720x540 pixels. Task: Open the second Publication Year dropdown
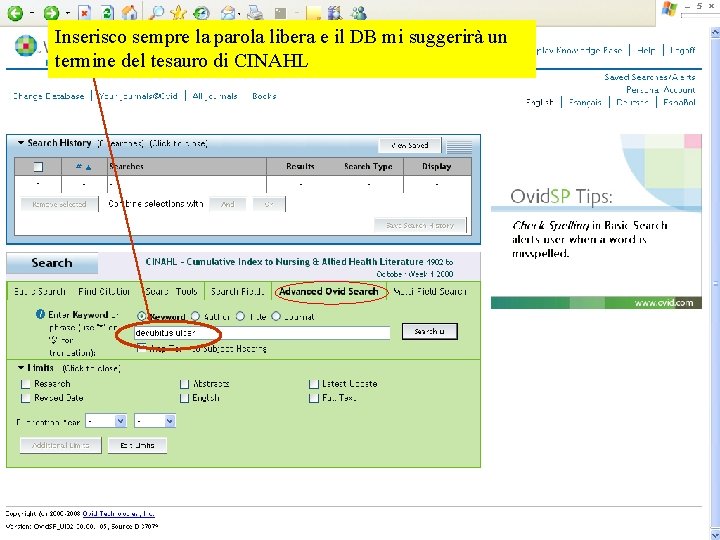[x=155, y=421]
